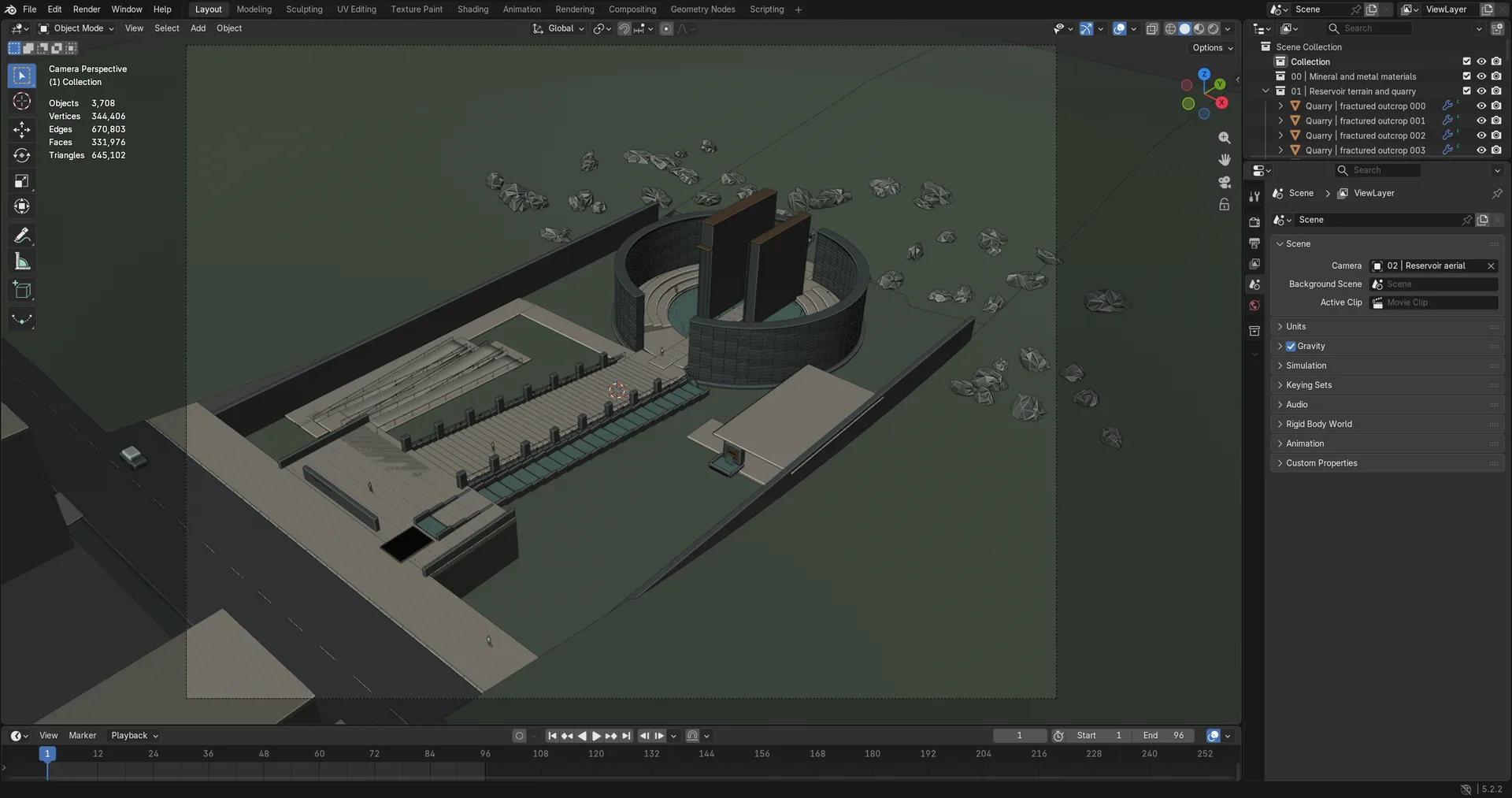Jump to the timeline start frame
1512x798 pixels.
click(552, 736)
